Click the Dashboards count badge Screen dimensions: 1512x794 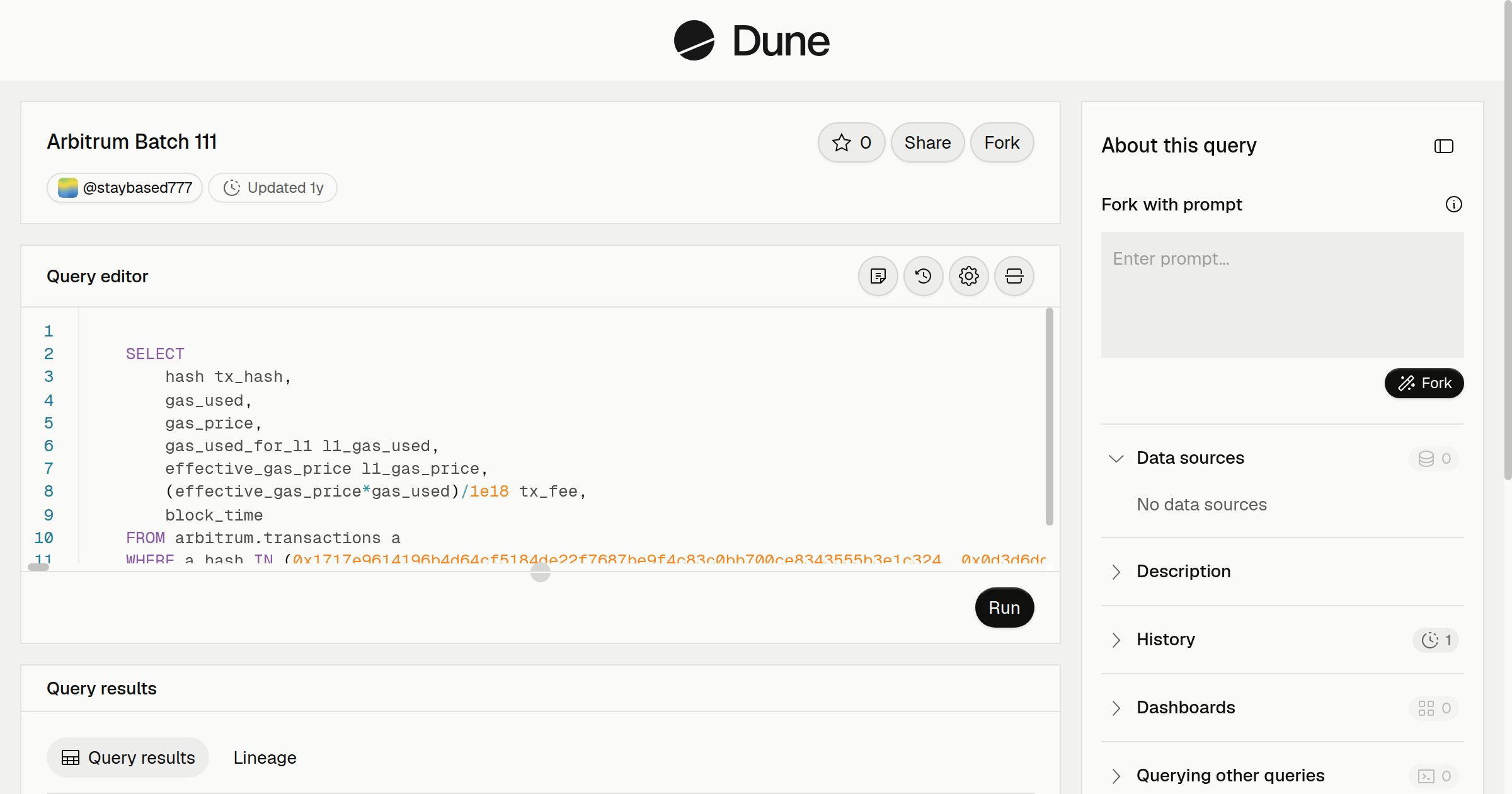[x=1434, y=708]
